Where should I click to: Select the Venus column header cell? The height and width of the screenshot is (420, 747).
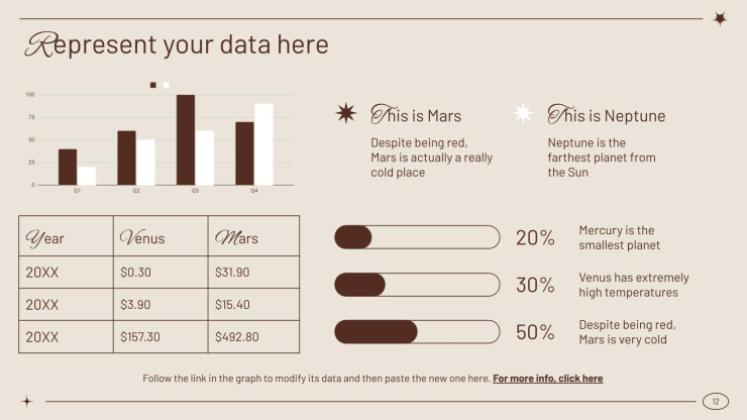(161, 236)
